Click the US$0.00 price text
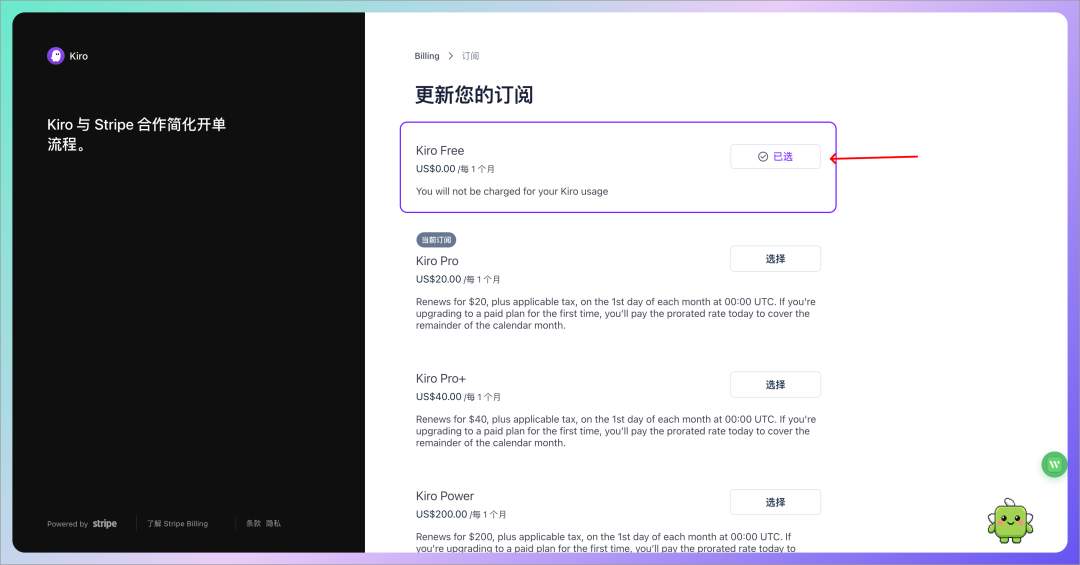The width and height of the screenshot is (1080, 565). point(436,169)
